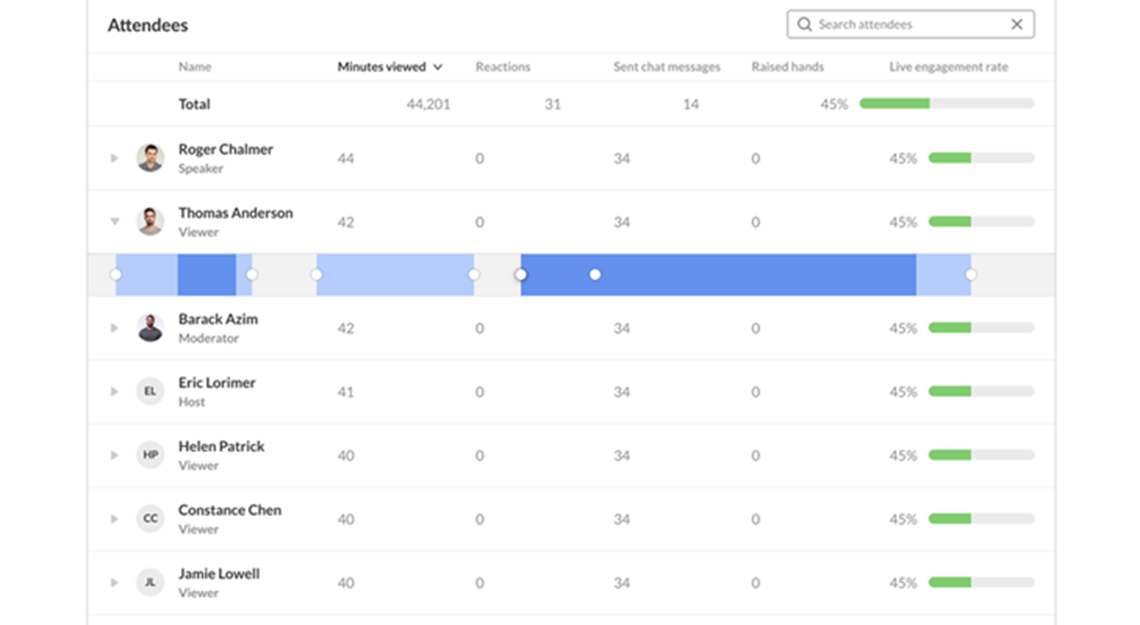The height and width of the screenshot is (625, 1140).
Task: Expand Barack Azim's attendee details
Action: tap(115, 328)
